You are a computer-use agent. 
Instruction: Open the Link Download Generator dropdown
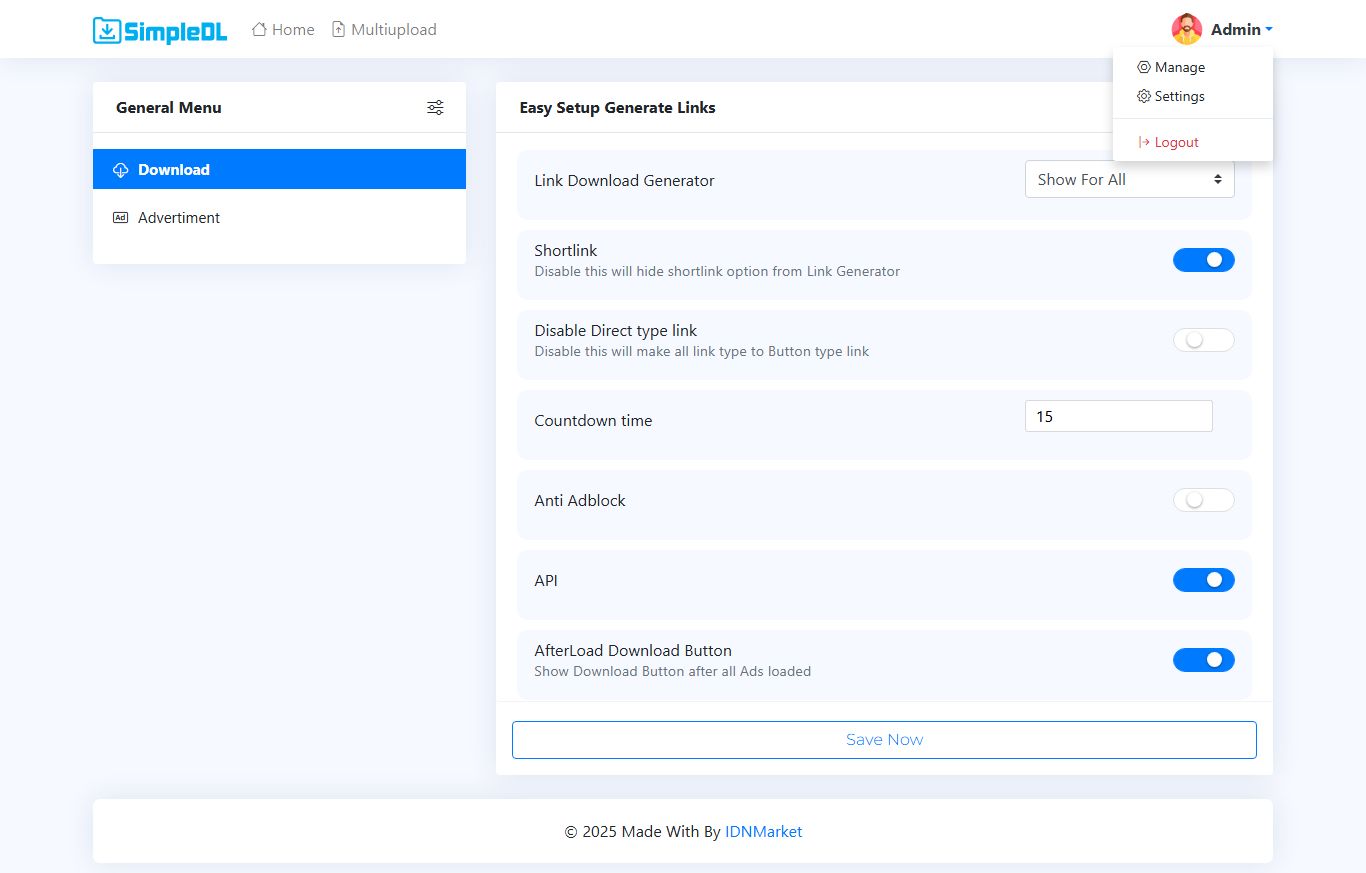1129,180
